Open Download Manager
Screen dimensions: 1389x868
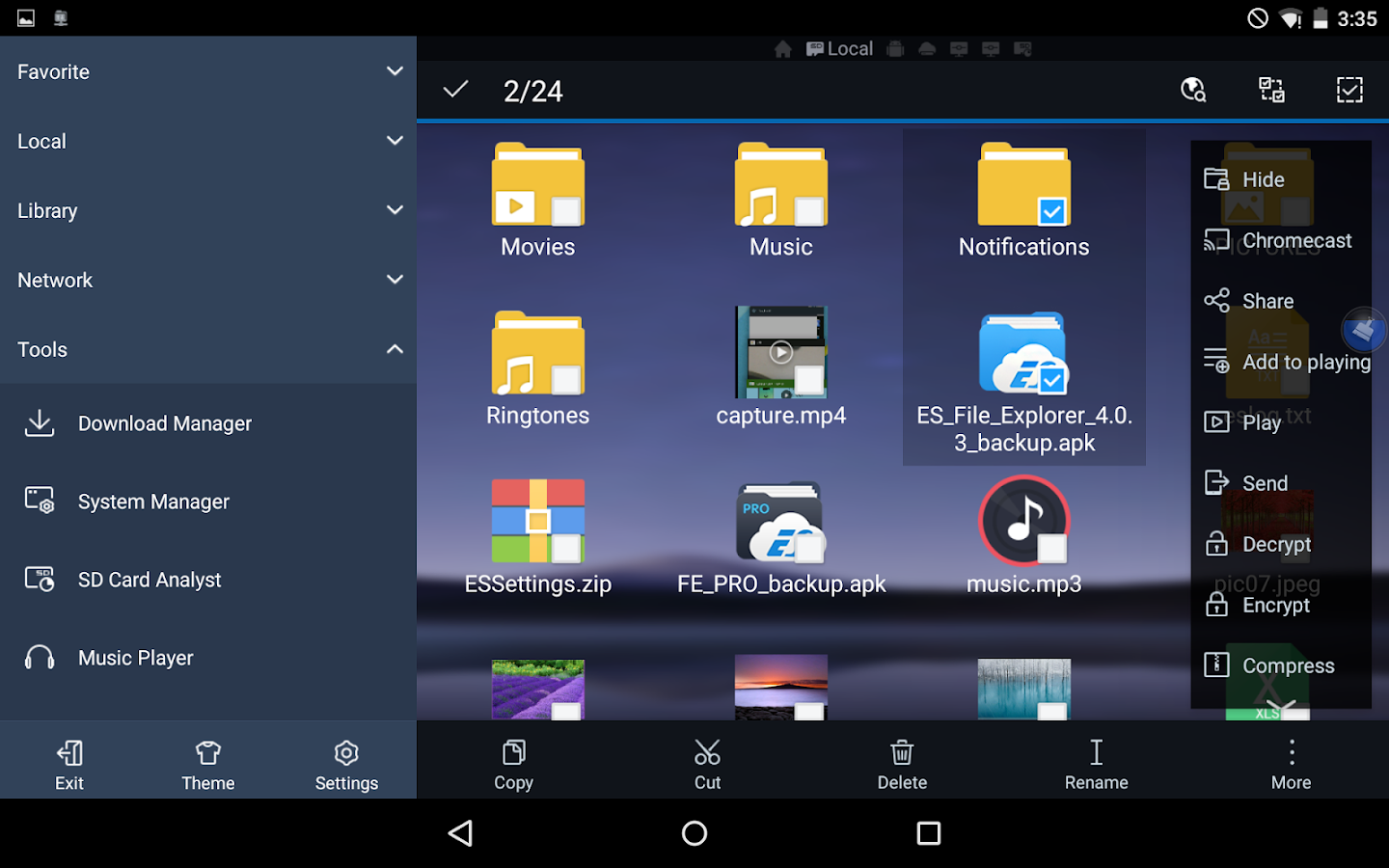coord(164,423)
